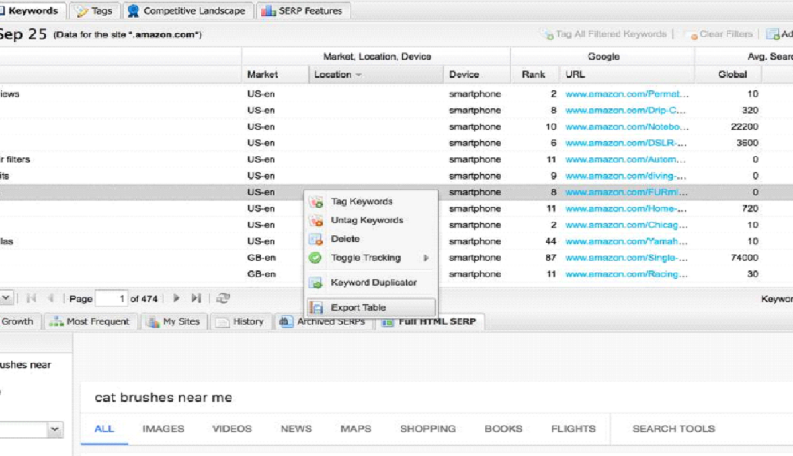Click the page number input field
The width and height of the screenshot is (793, 456).
[112, 299]
